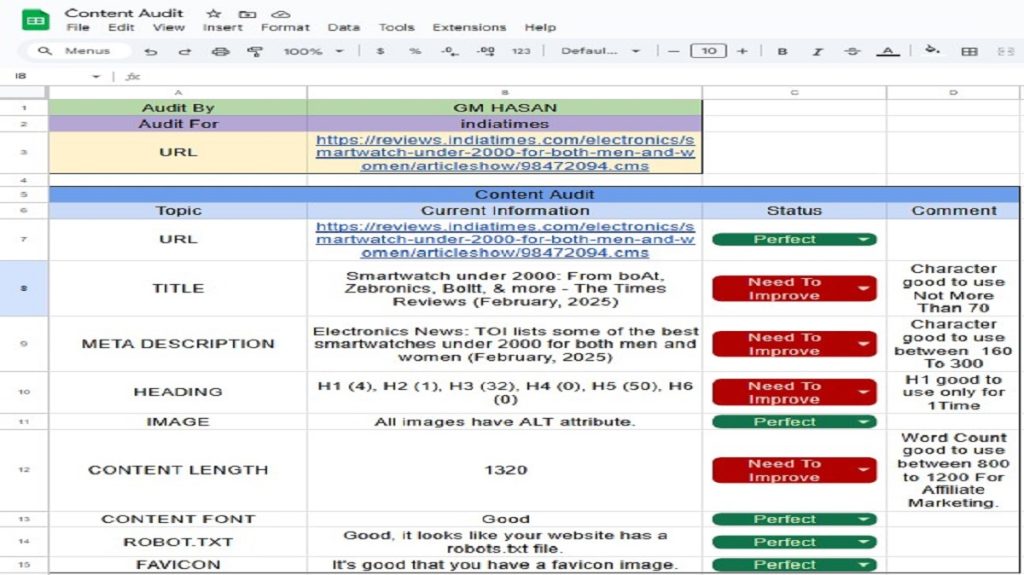Open the Tools menu
Image resolution: width=1024 pixels, height=575 pixels.
[x=396, y=27]
